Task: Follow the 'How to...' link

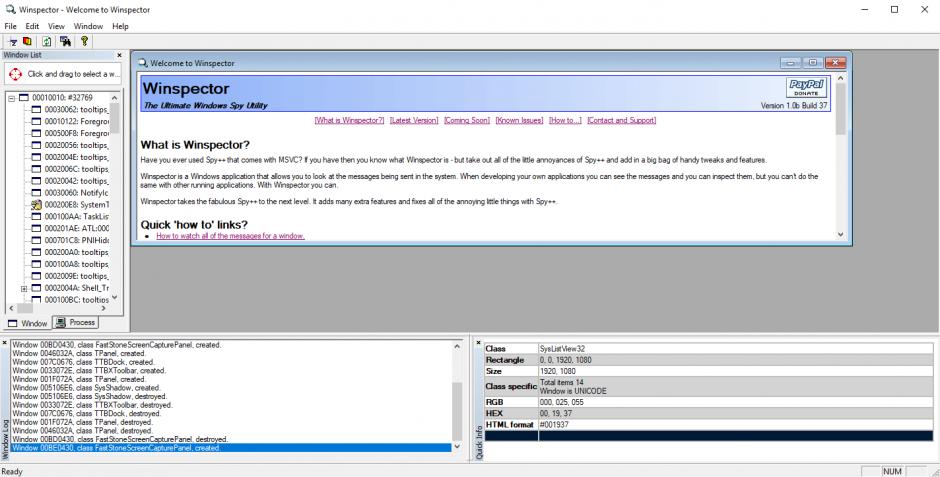Action: click(x=565, y=120)
